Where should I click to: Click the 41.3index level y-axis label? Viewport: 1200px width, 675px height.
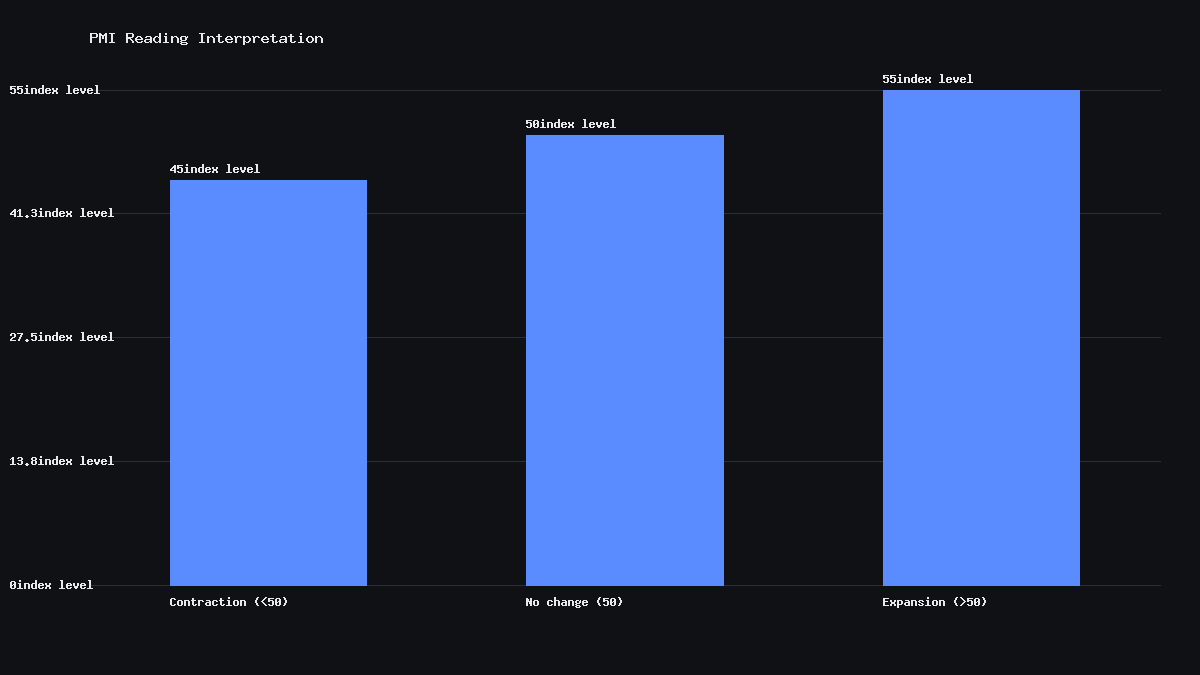[x=62, y=213]
